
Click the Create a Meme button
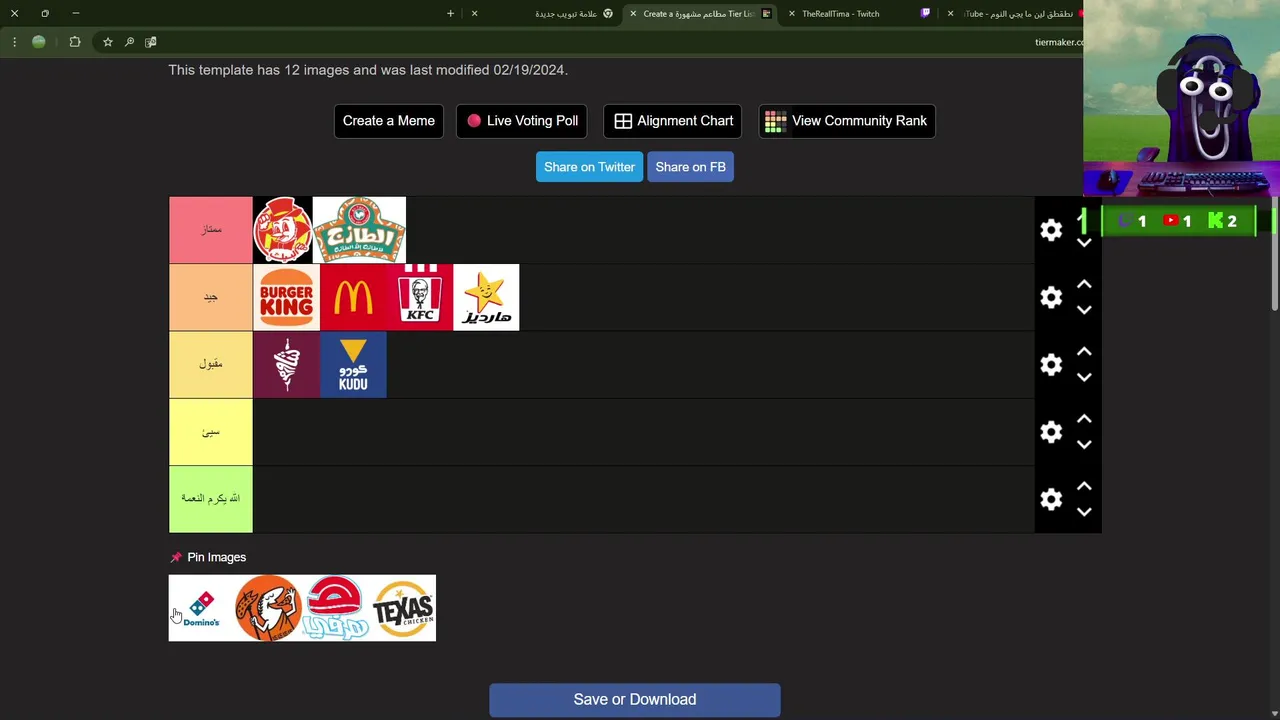pos(389,121)
